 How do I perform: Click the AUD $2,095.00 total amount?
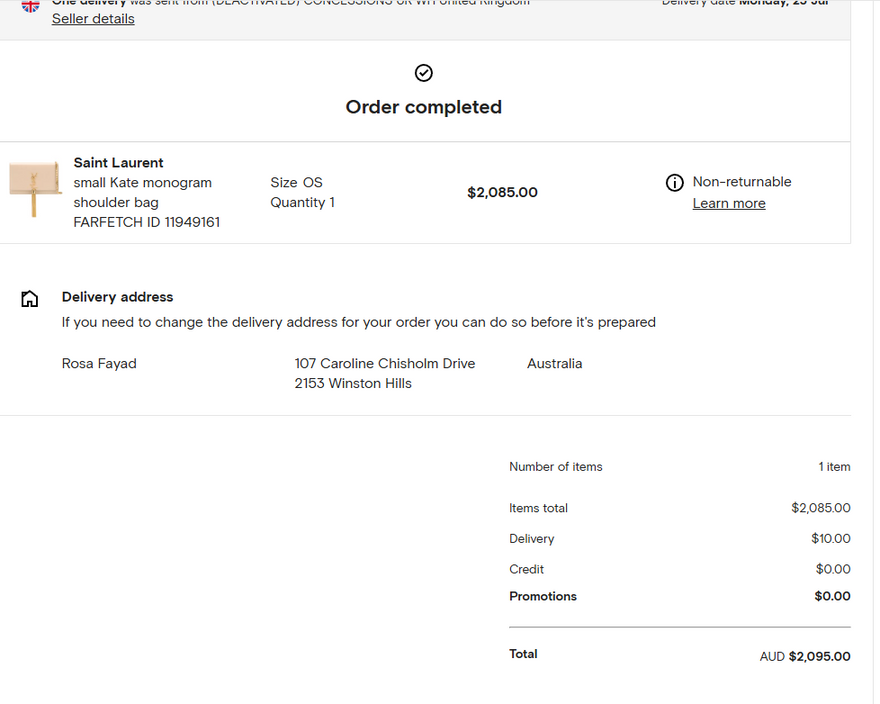click(805, 656)
